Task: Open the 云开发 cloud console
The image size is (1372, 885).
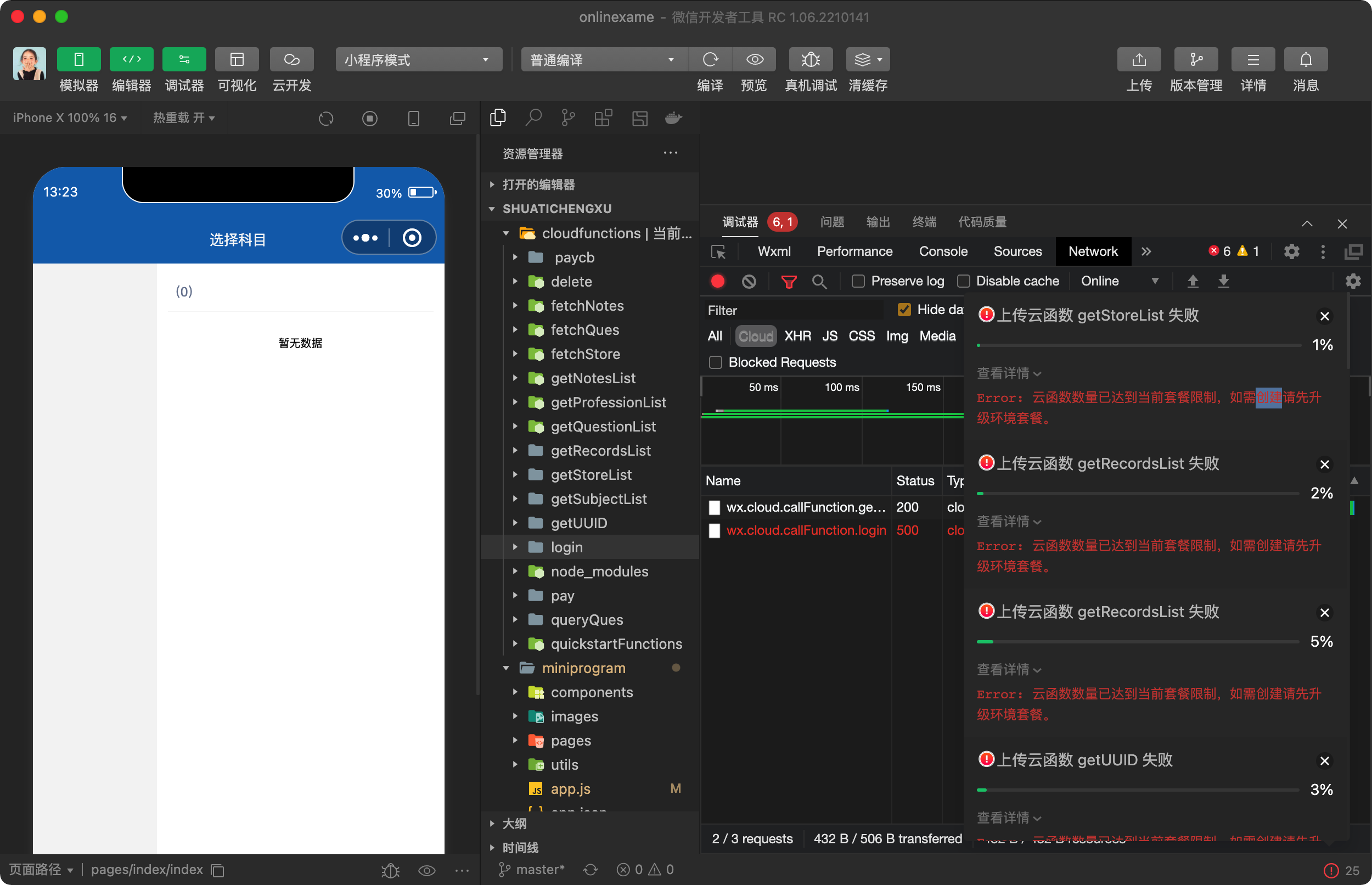Action: click(292, 60)
